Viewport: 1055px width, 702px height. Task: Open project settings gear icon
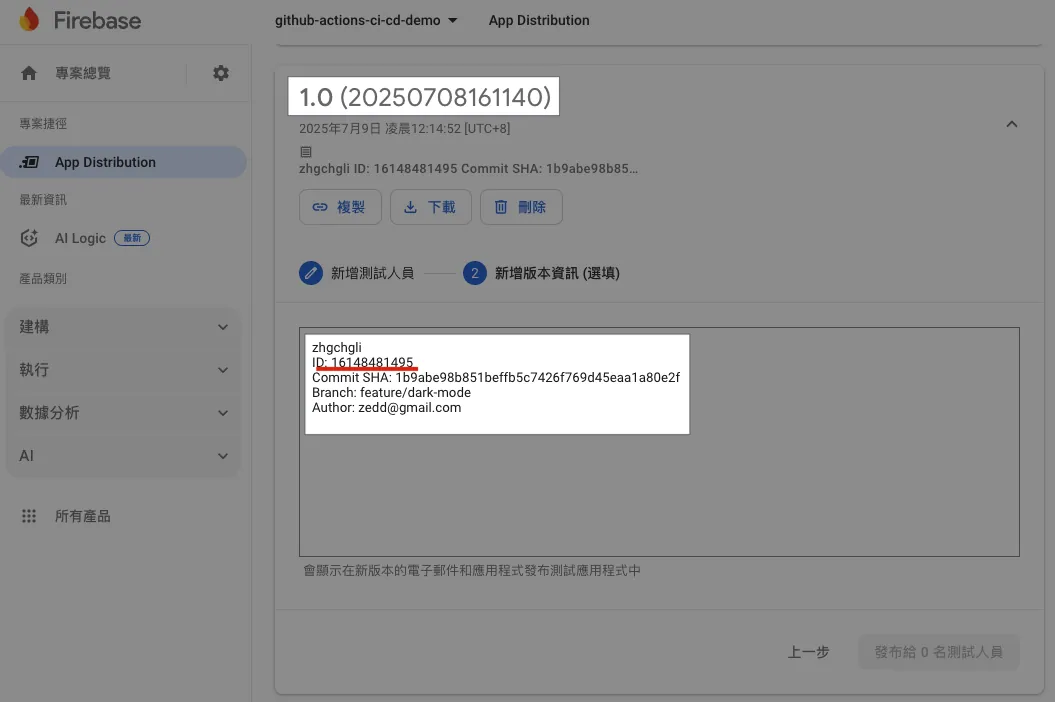point(221,73)
